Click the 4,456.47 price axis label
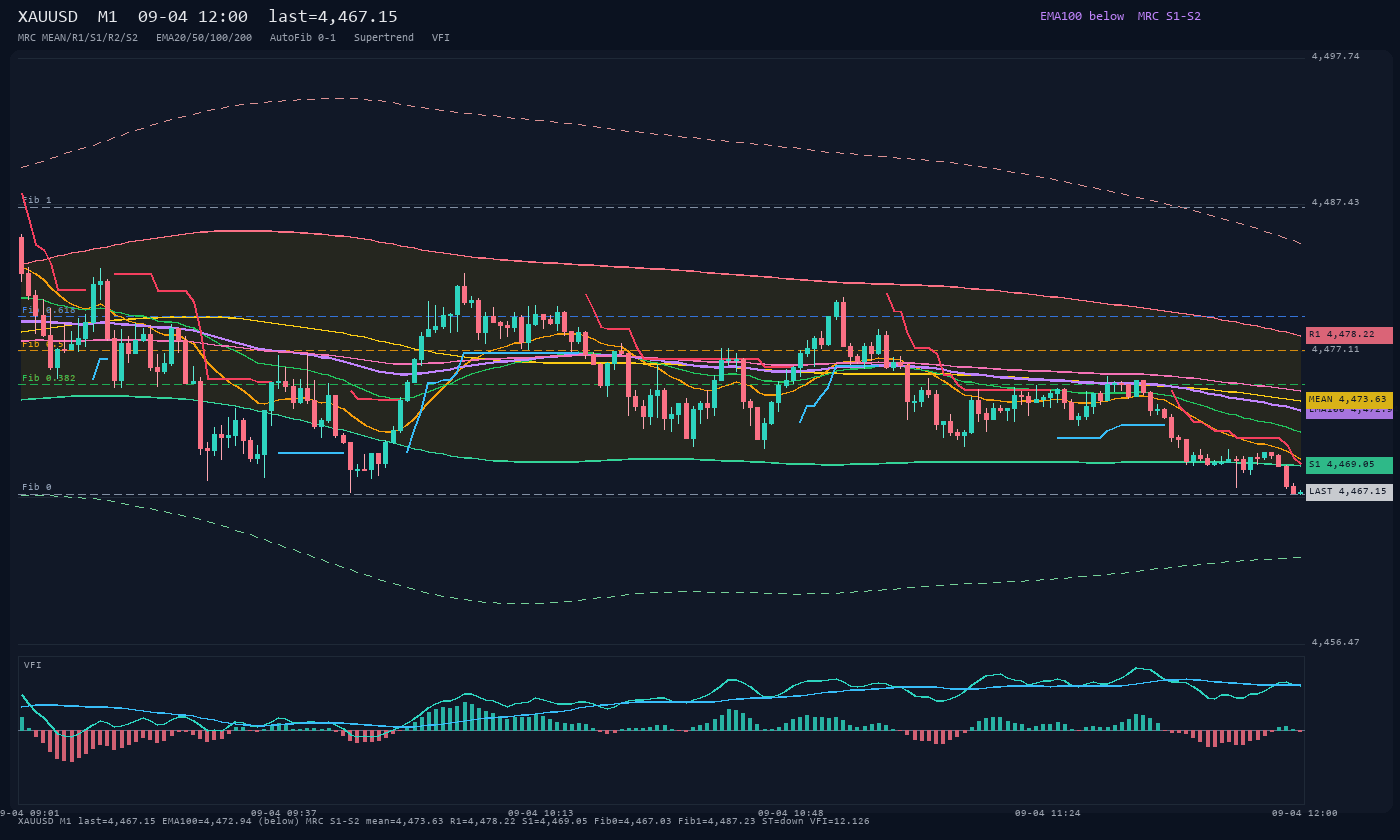This screenshot has width=1400, height=840. (1336, 642)
